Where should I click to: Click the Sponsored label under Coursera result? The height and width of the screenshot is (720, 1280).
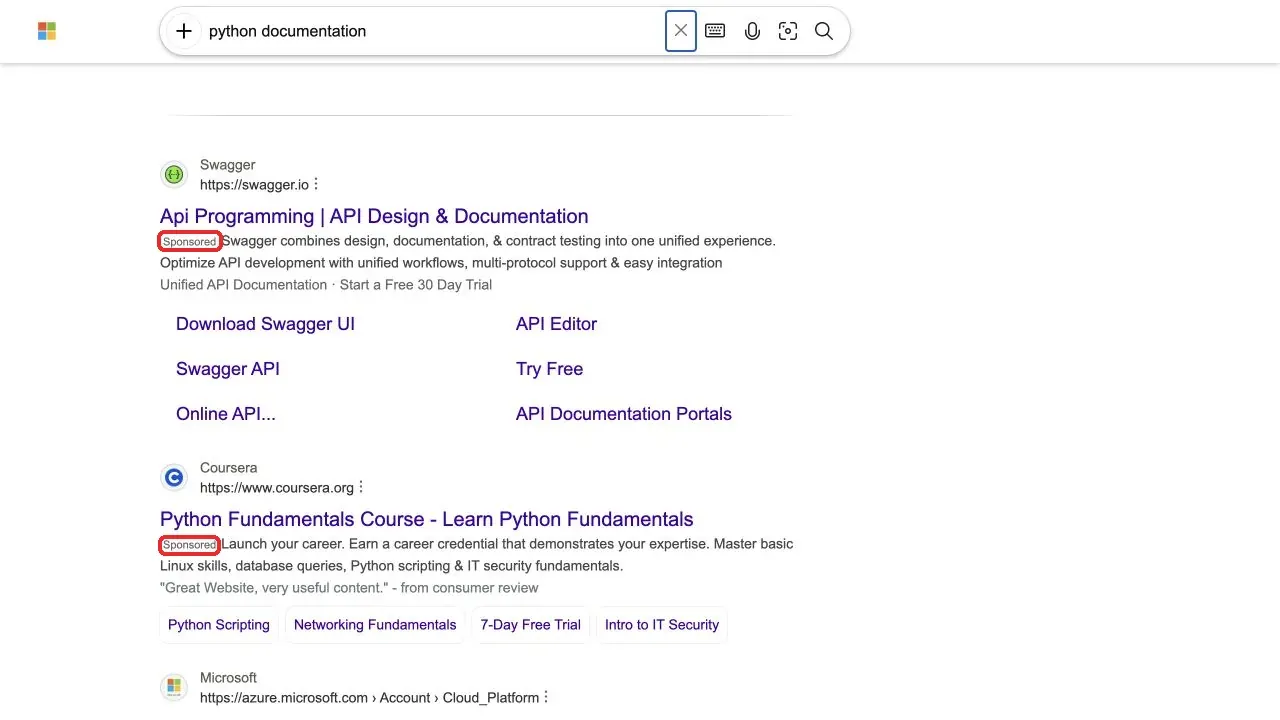[190, 545]
